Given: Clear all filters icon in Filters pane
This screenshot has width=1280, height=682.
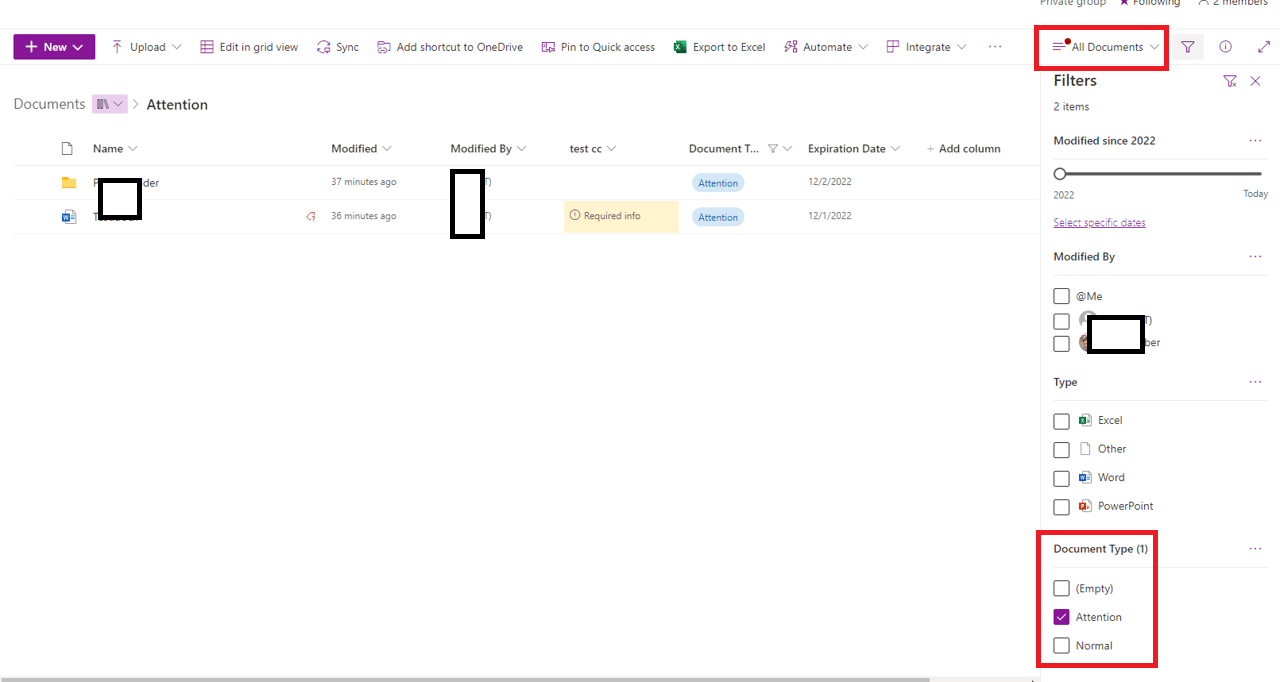Looking at the screenshot, I should pyautogui.click(x=1230, y=81).
